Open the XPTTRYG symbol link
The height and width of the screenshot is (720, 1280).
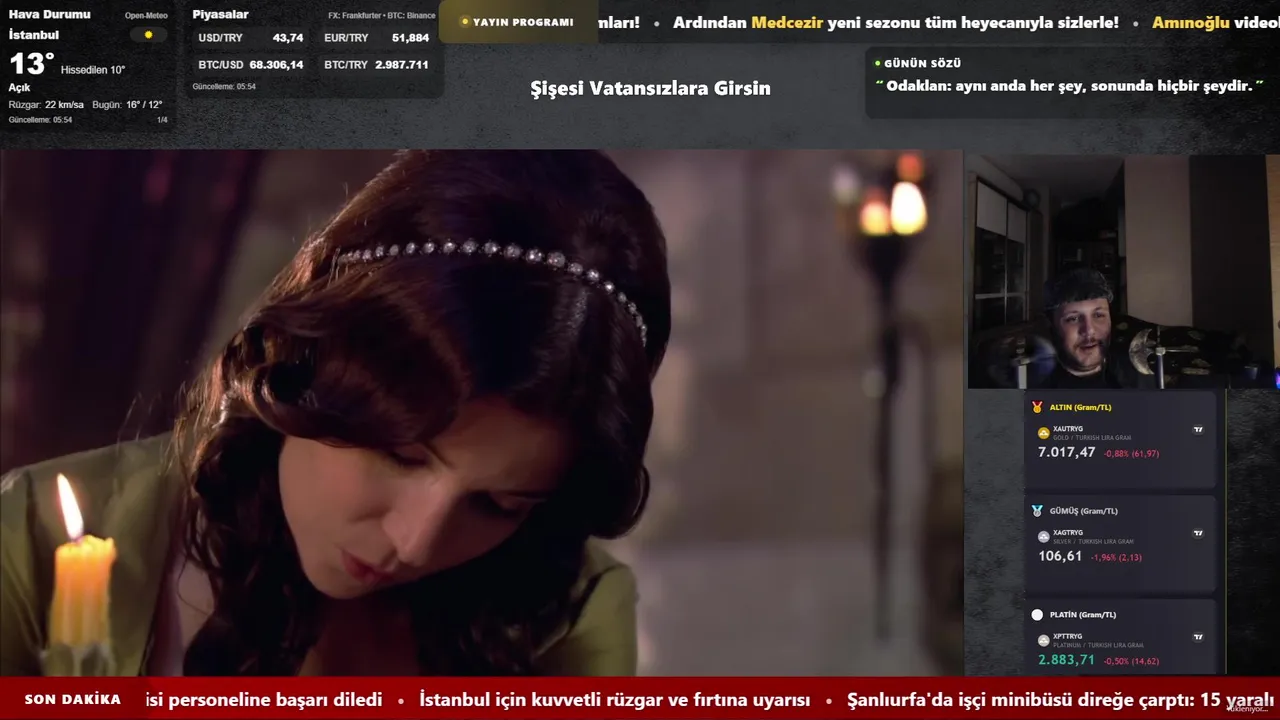[x=1068, y=637]
